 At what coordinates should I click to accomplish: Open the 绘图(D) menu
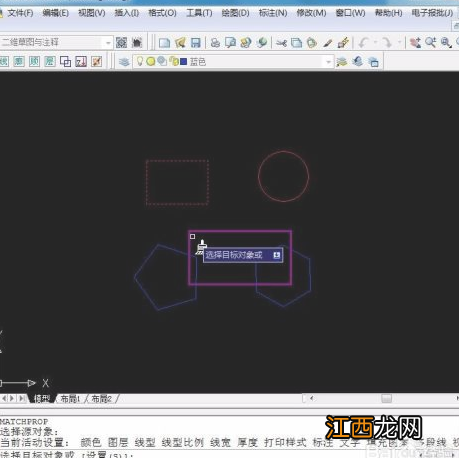(x=235, y=13)
